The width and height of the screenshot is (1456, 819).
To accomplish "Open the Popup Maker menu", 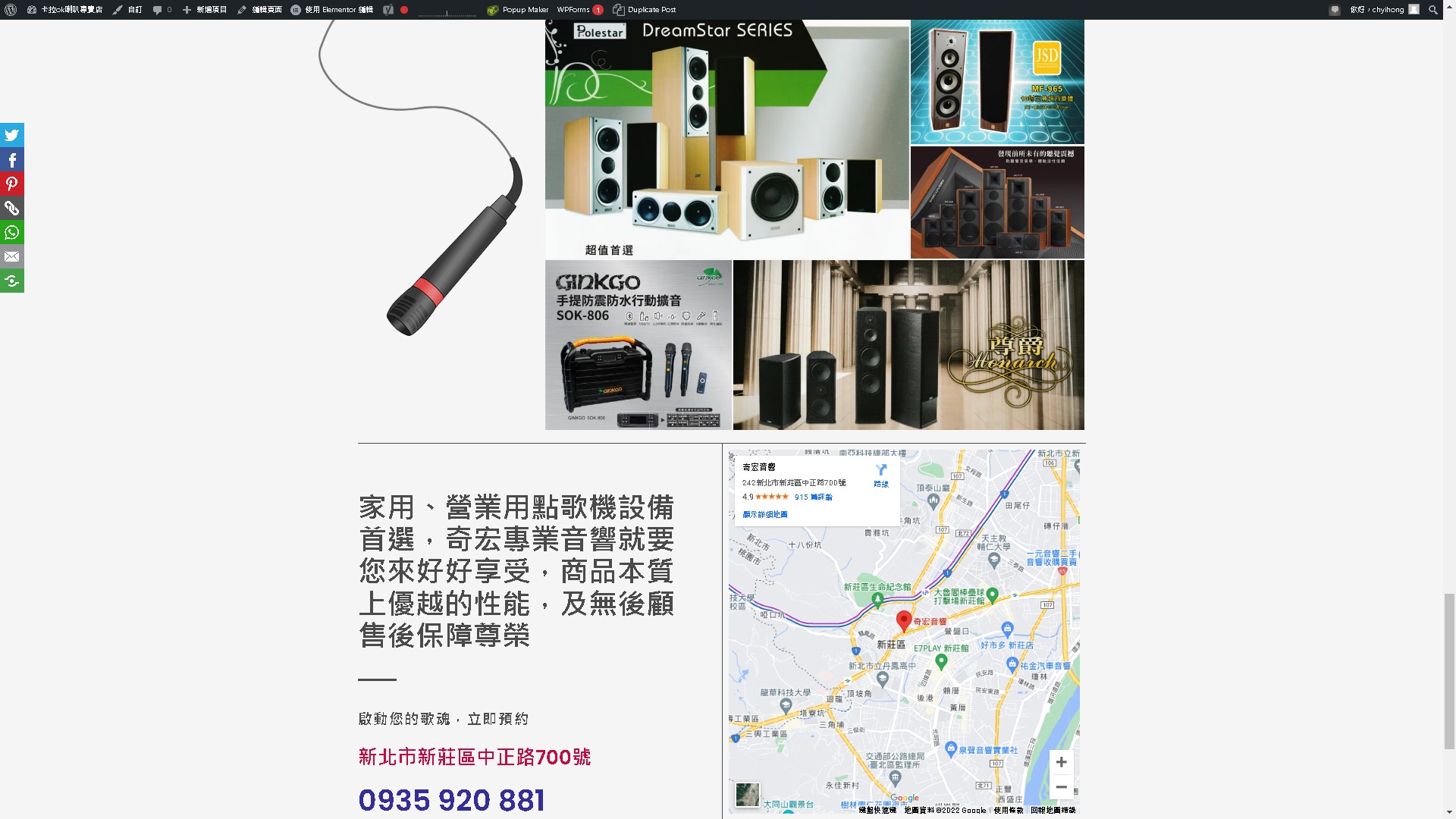I will click(518, 10).
